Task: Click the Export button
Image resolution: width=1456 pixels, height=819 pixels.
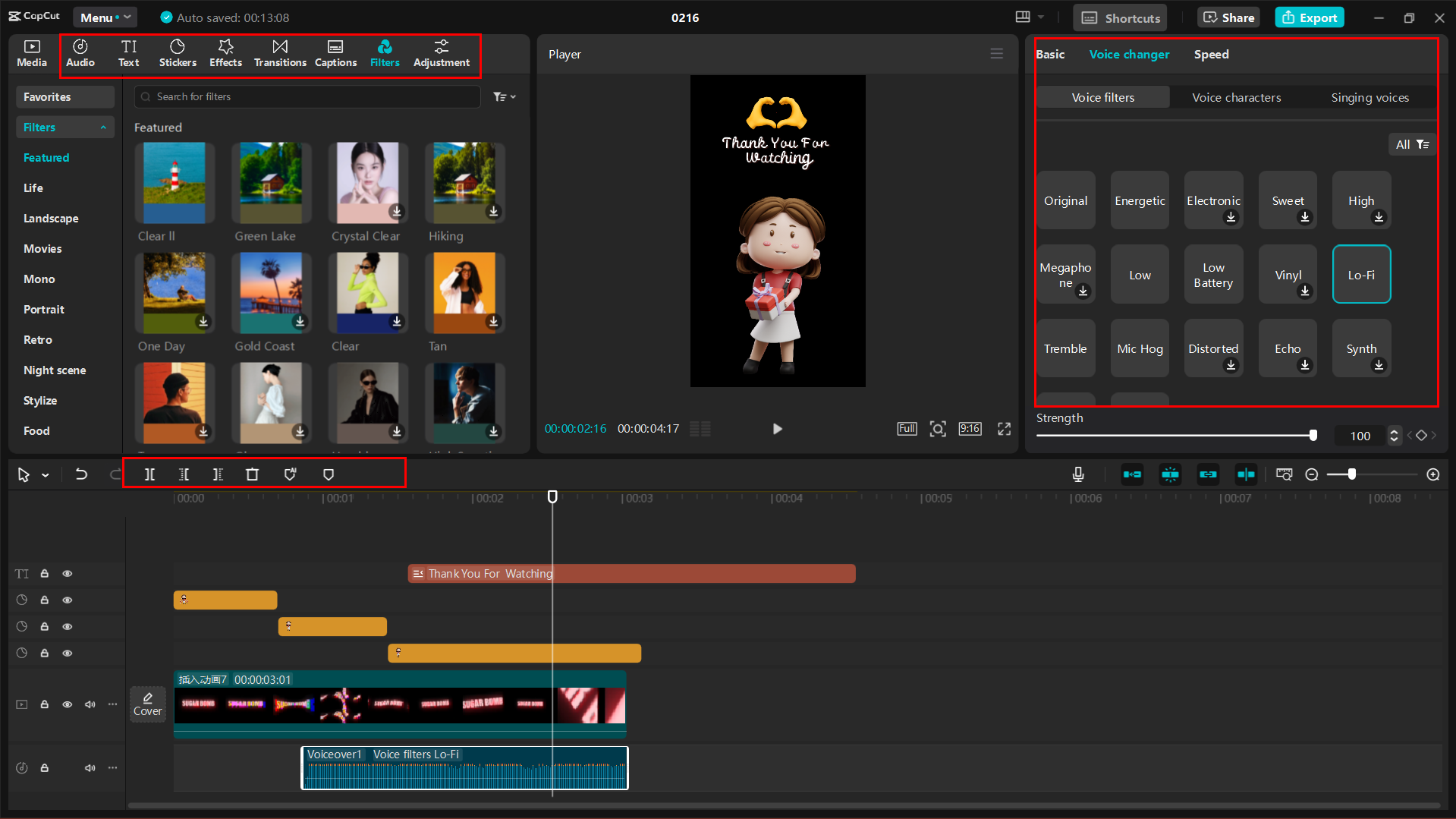Action: (x=1309, y=17)
